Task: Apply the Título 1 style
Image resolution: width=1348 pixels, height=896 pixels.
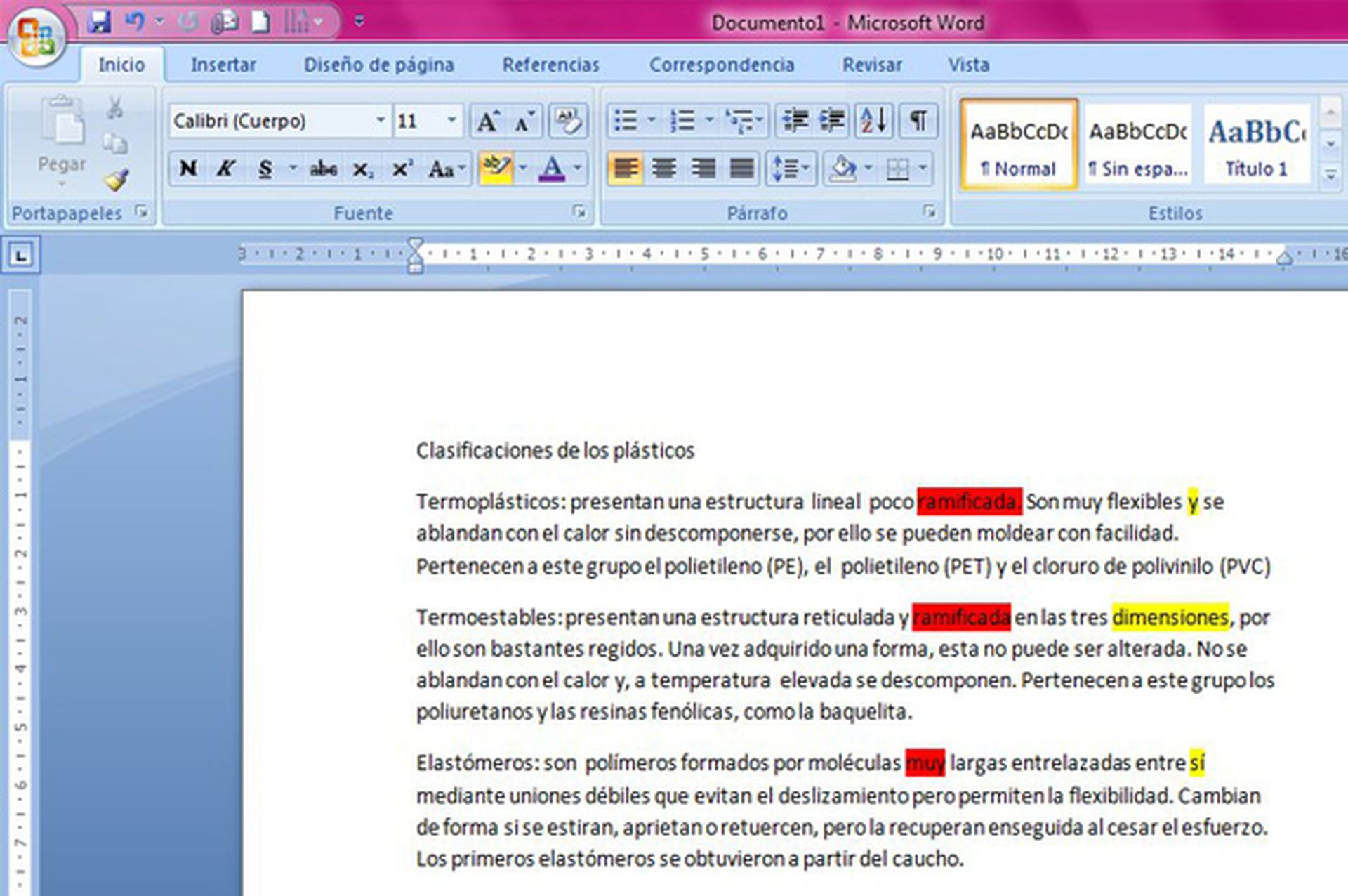Action: point(1256,144)
